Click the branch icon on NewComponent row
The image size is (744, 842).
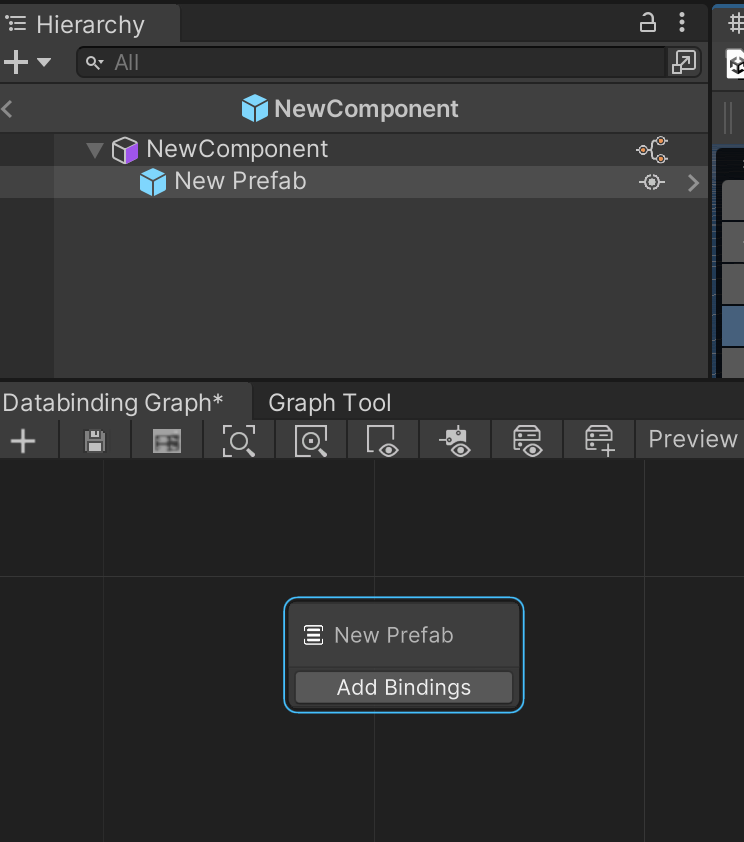coord(652,149)
